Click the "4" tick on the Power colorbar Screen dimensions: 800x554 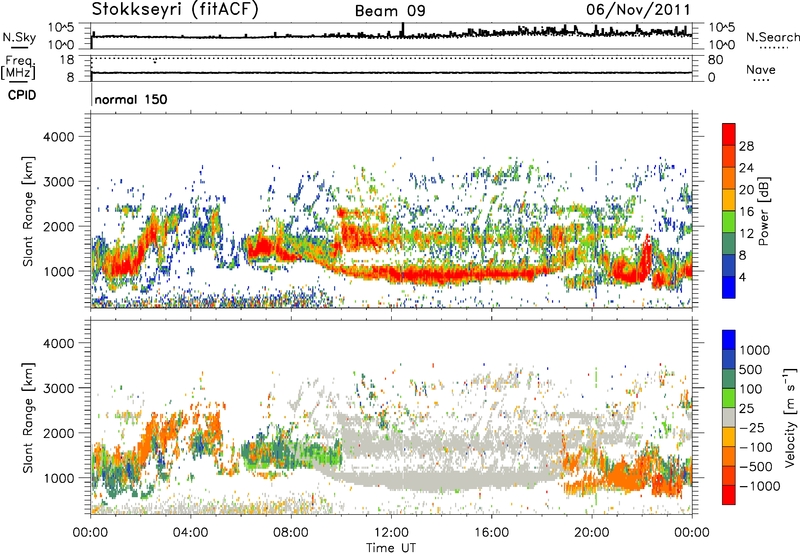coord(742,277)
